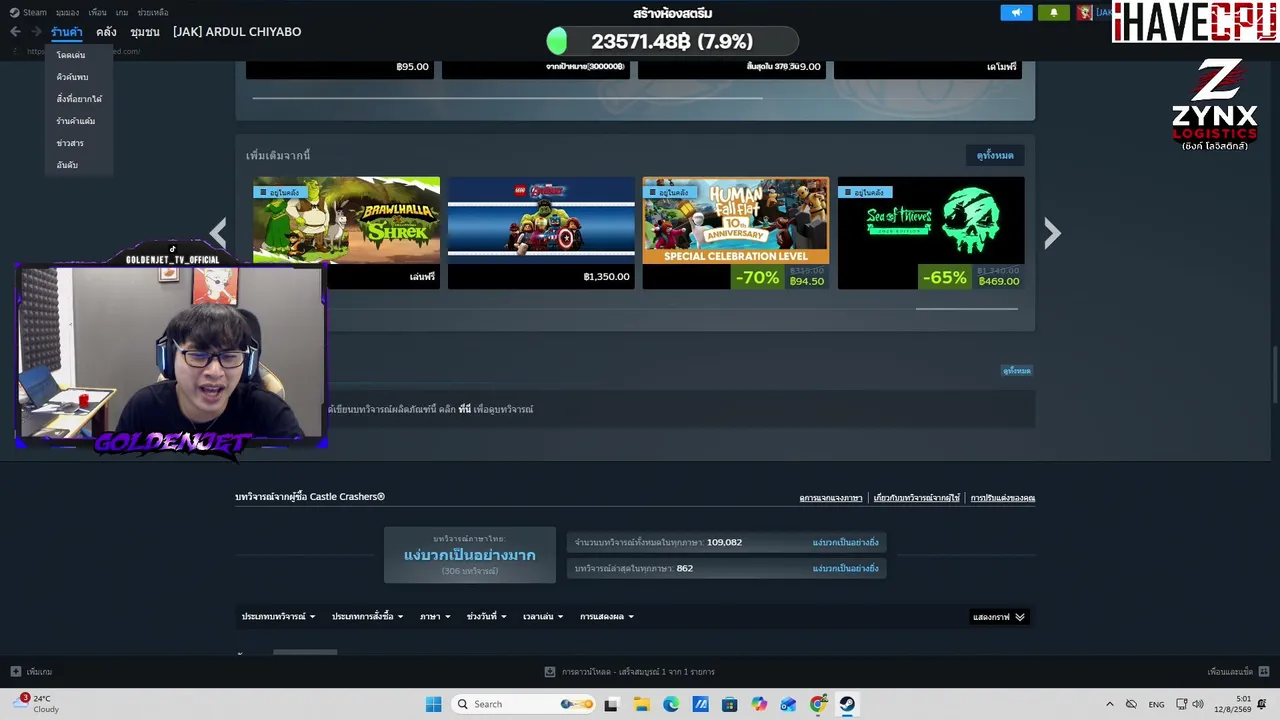Image resolution: width=1280 pixels, height=720 pixels.
Task: Open File Explorer from the taskbar
Action: [x=641, y=704]
